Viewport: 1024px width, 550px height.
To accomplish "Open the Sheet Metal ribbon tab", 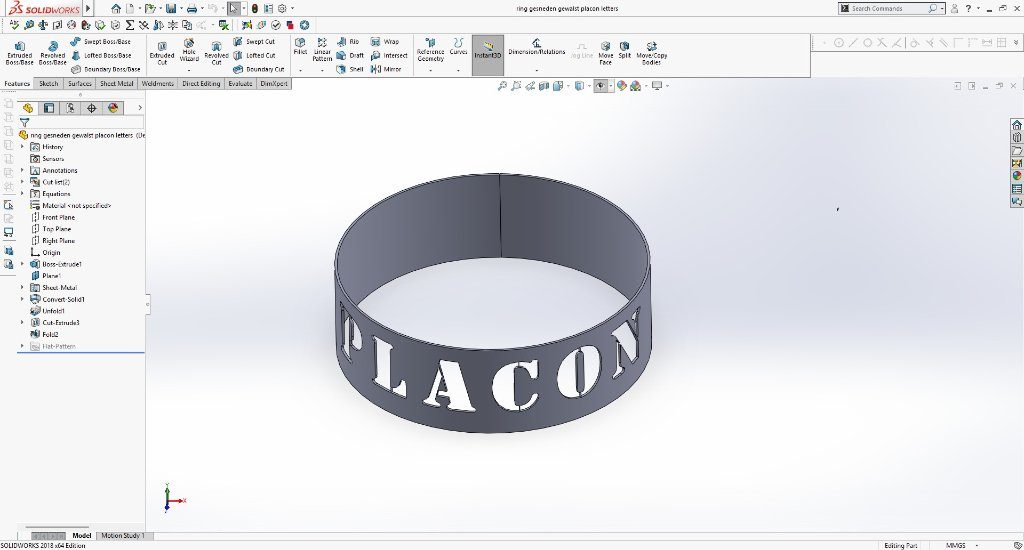I will [116, 84].
